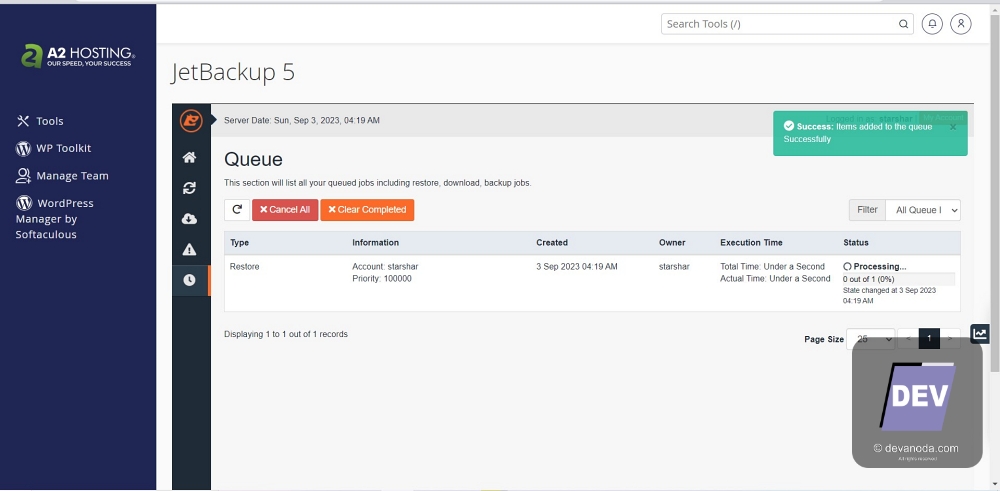Image resolution: width=1000 pixels, height=491 pixels.
Task: Click the Server Date text
Action: click(x=302, y=121)
